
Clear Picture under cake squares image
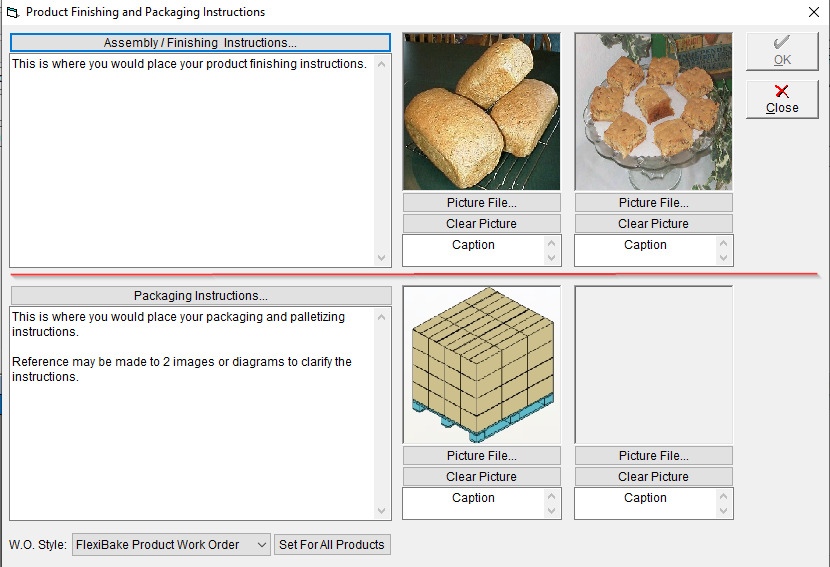[x=654, y=223]
